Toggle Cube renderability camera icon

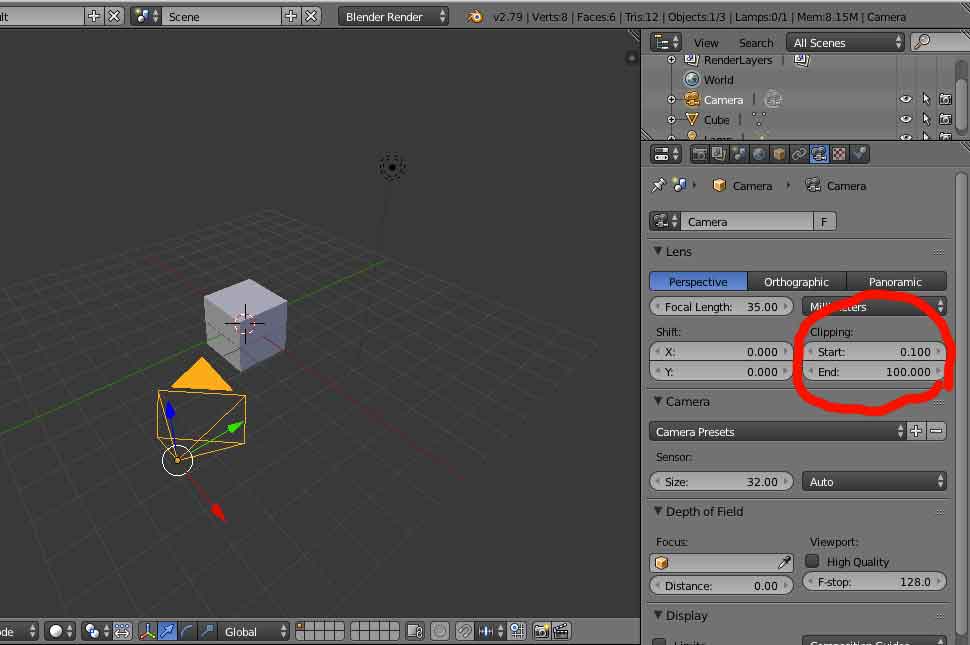point(945,119)
